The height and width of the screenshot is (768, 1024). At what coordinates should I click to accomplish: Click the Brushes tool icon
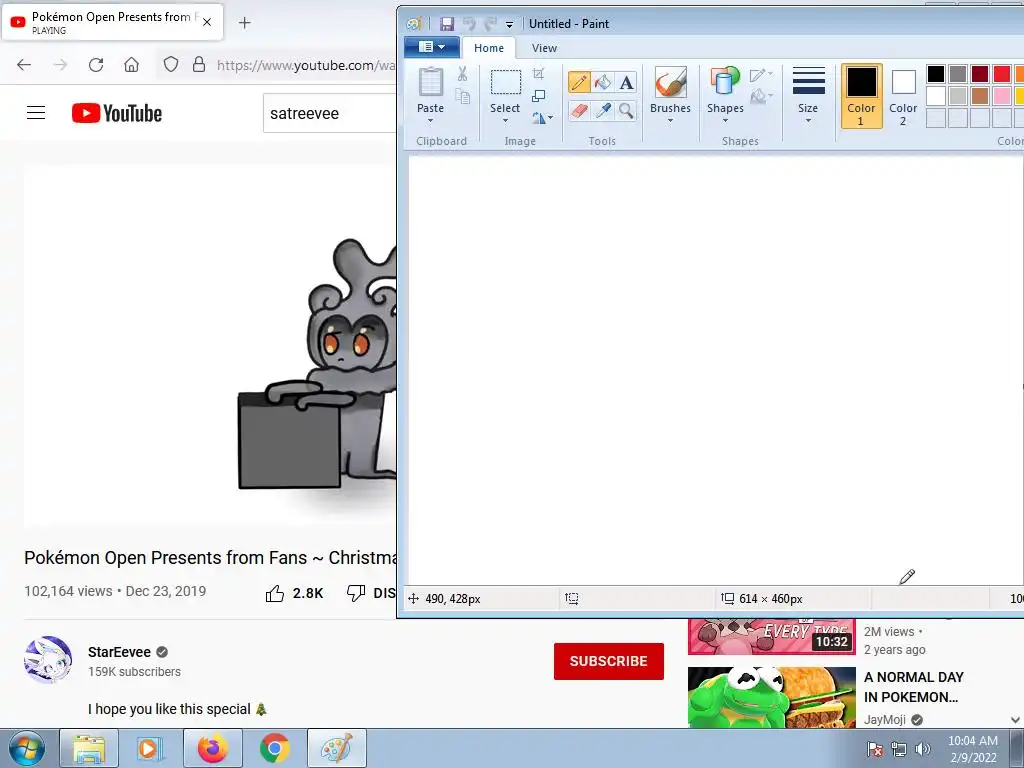670,83
